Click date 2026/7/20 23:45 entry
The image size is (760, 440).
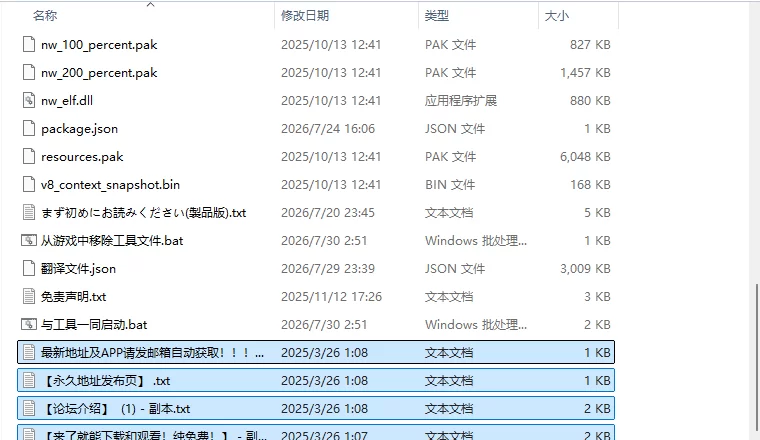point(328,213)
